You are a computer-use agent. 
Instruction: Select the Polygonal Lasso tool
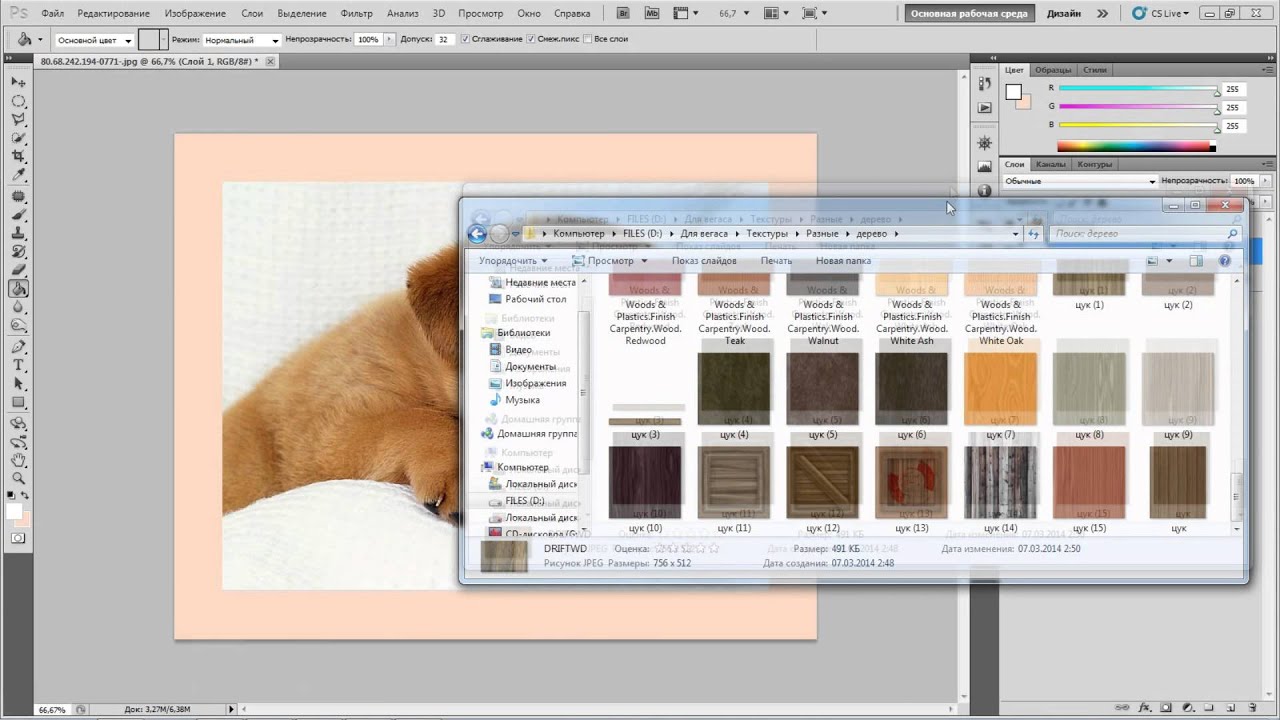(x=18, y=120)
